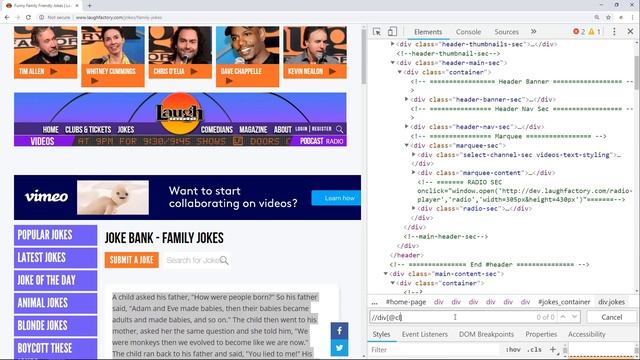The image size is (640, 360).
Task: Toggle the device toolbar icon in DevTools
Action: click(392, 31)
